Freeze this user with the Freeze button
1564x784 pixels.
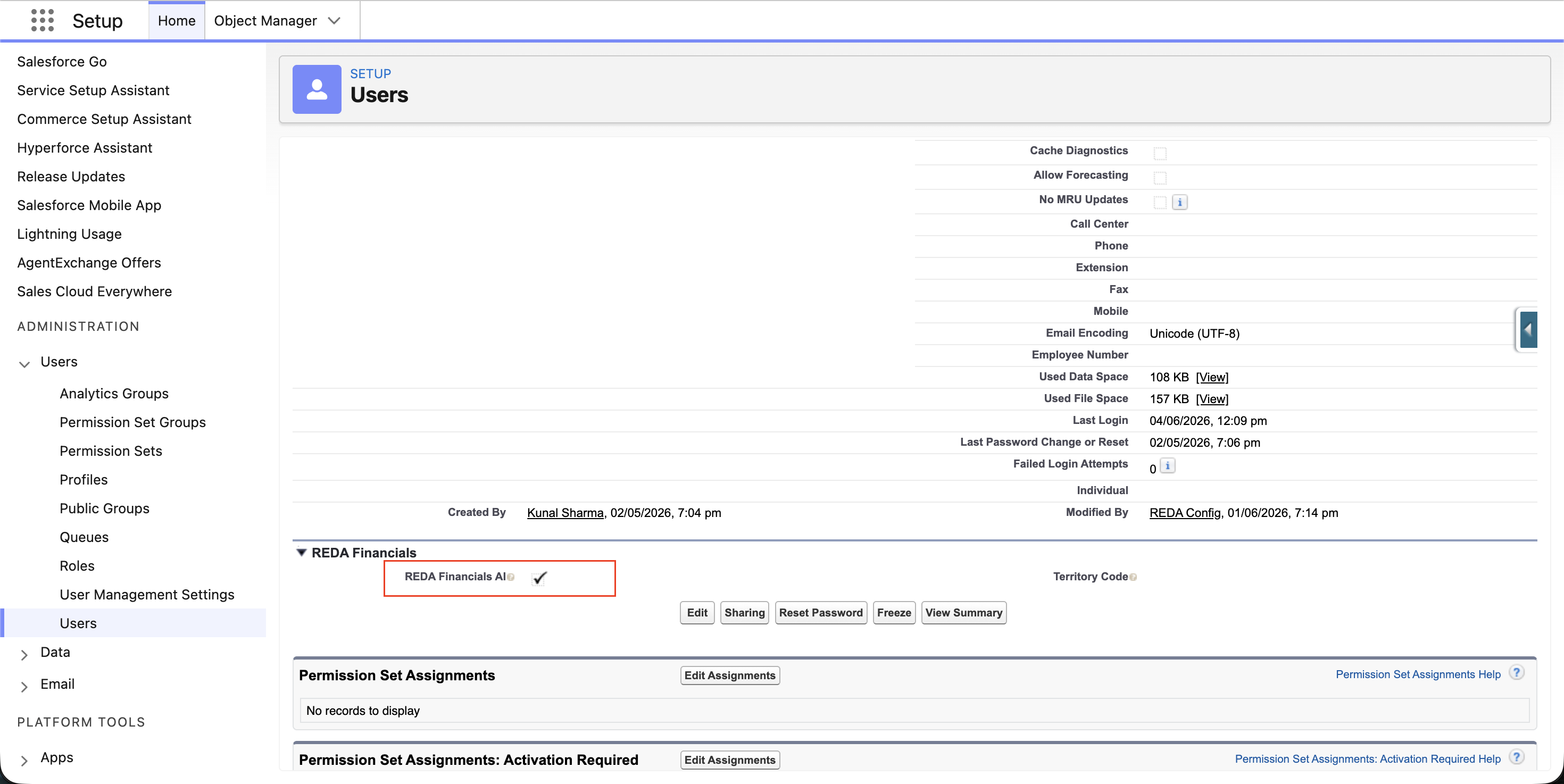point(894,612)
